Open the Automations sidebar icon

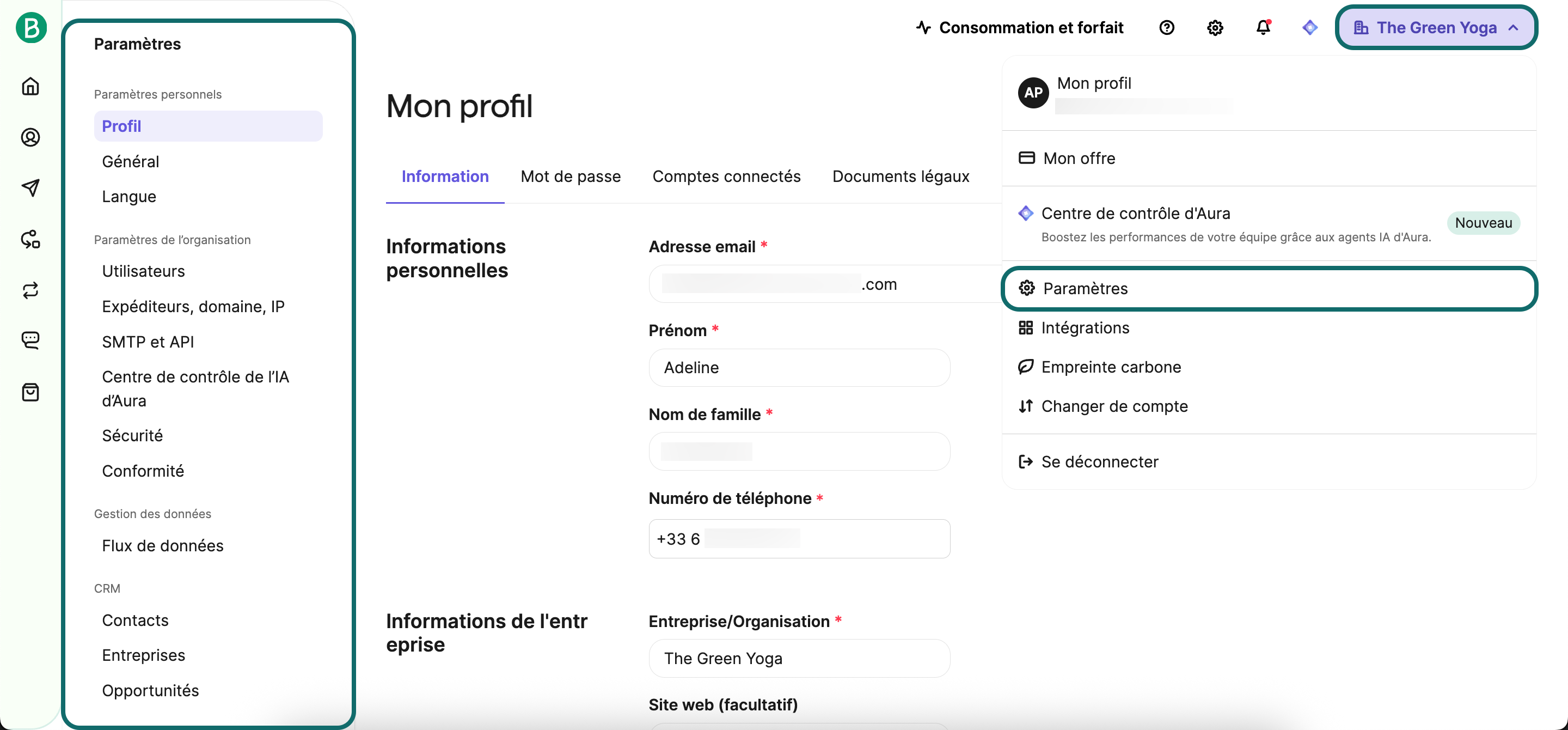[30, 239]
